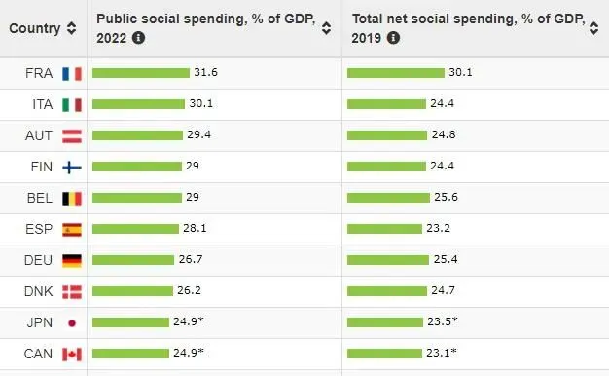610x376 pixels.
Task: Click the Germany flag icon
Action: [72, 261]
